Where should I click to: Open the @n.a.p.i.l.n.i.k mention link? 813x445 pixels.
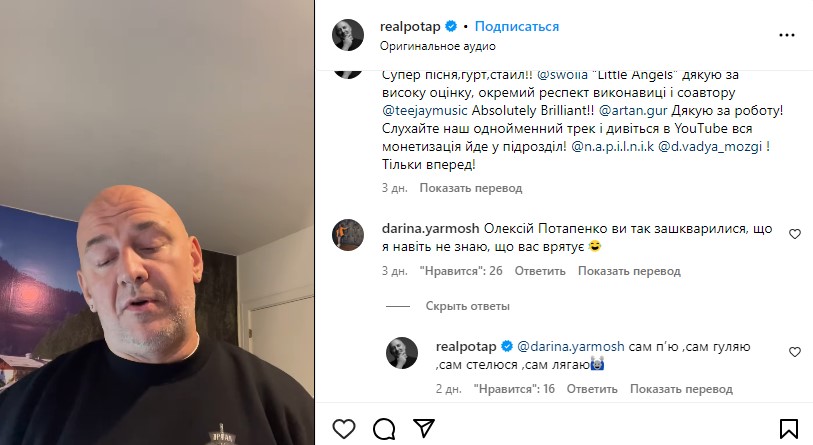(x=612, y=146)
